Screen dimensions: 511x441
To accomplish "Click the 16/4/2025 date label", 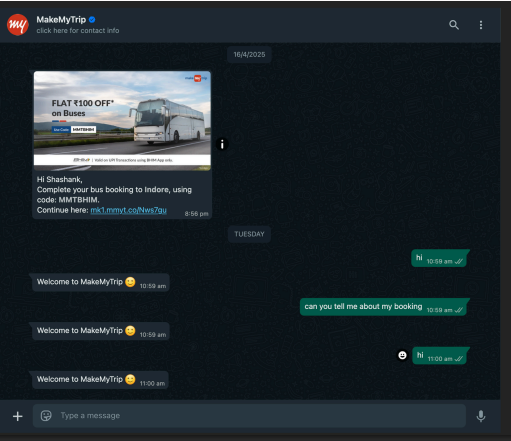I will tap(249, 55).
